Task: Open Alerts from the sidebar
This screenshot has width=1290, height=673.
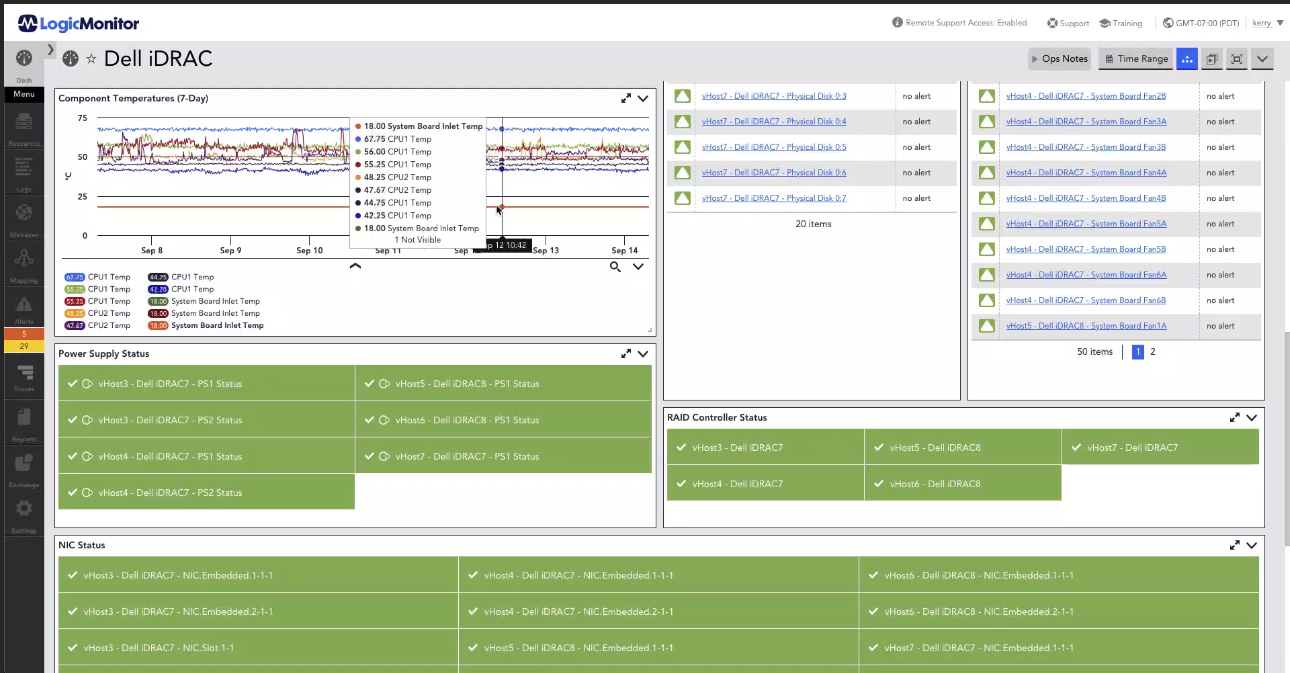Action: click(24, 310)
